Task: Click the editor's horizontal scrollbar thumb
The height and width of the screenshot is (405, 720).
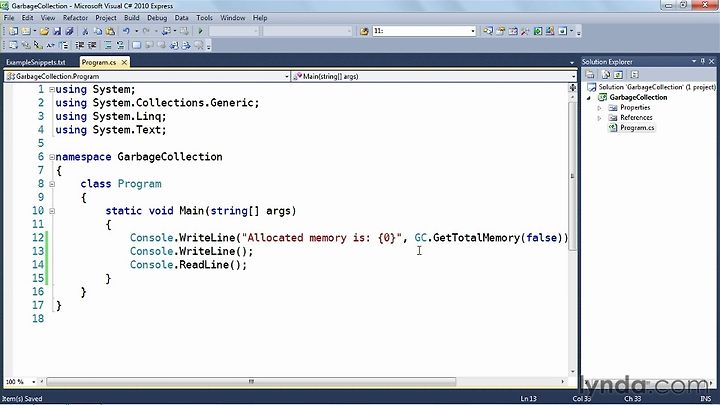Action: (x=251, y=382)
